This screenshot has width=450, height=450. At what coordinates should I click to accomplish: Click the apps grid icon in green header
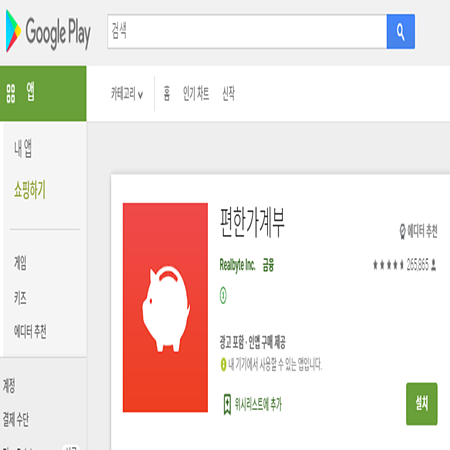11,93
